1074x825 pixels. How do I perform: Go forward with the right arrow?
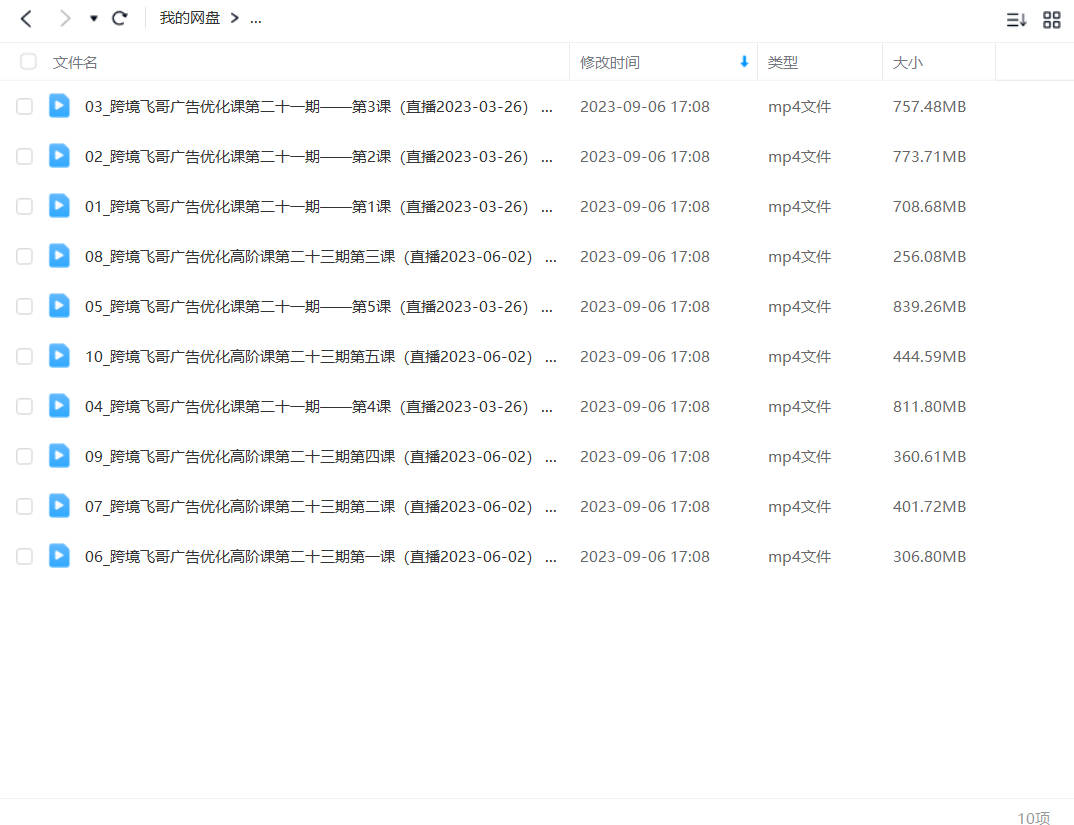pyautogui.click(x=64, y=19)
